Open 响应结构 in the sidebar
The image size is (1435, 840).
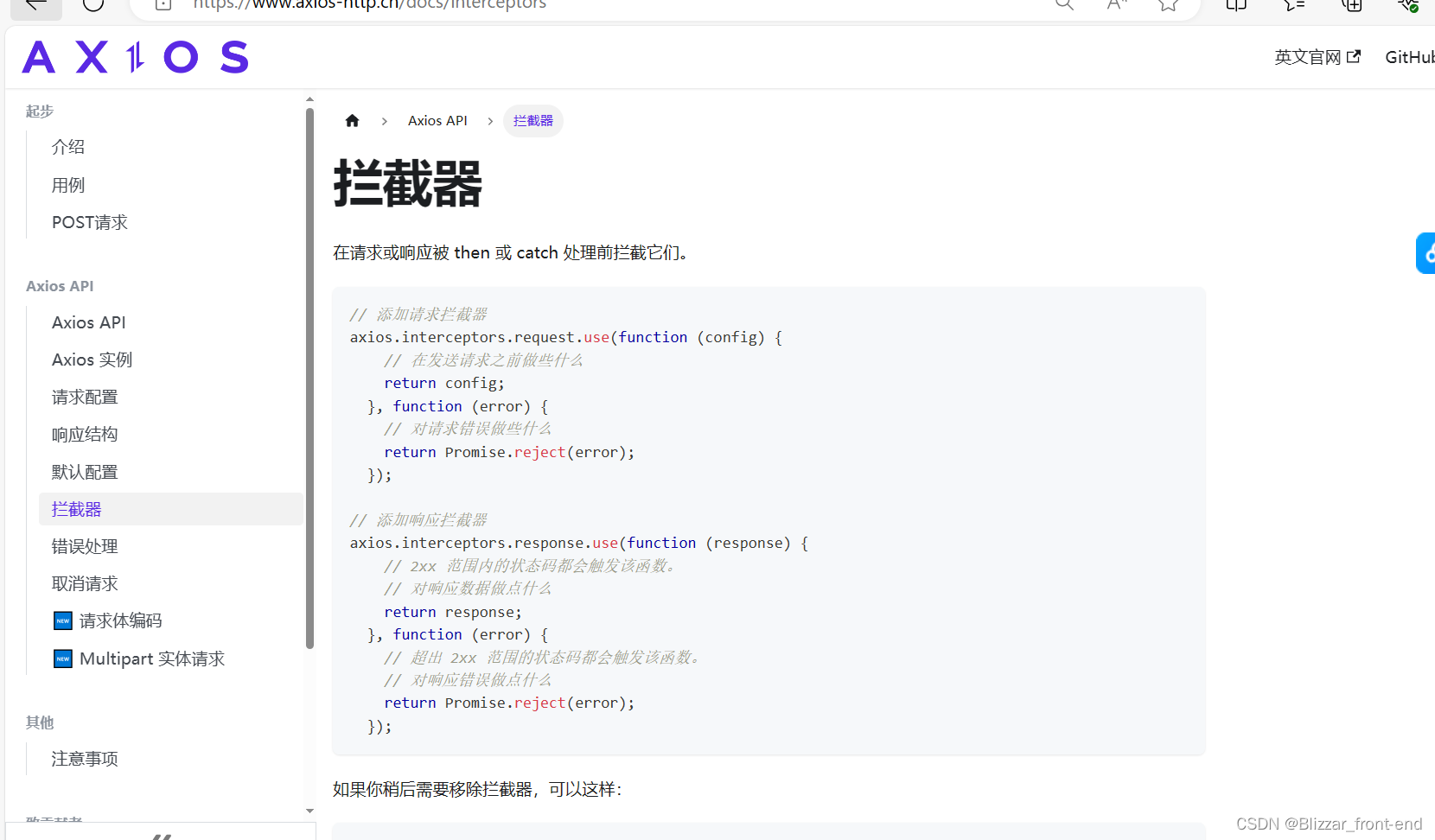[x=85, y=434]
